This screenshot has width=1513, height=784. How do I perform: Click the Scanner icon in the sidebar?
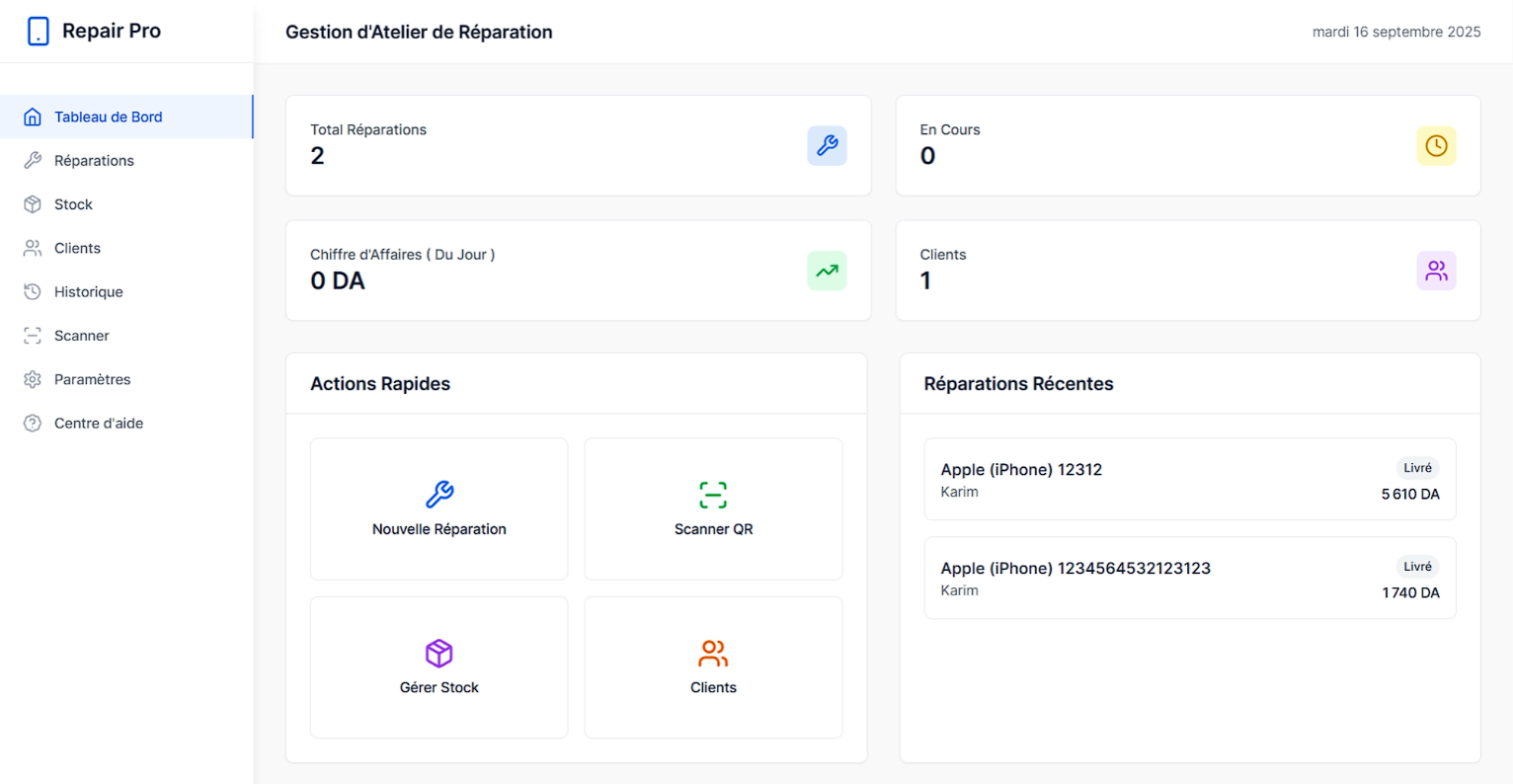(33, 336)
